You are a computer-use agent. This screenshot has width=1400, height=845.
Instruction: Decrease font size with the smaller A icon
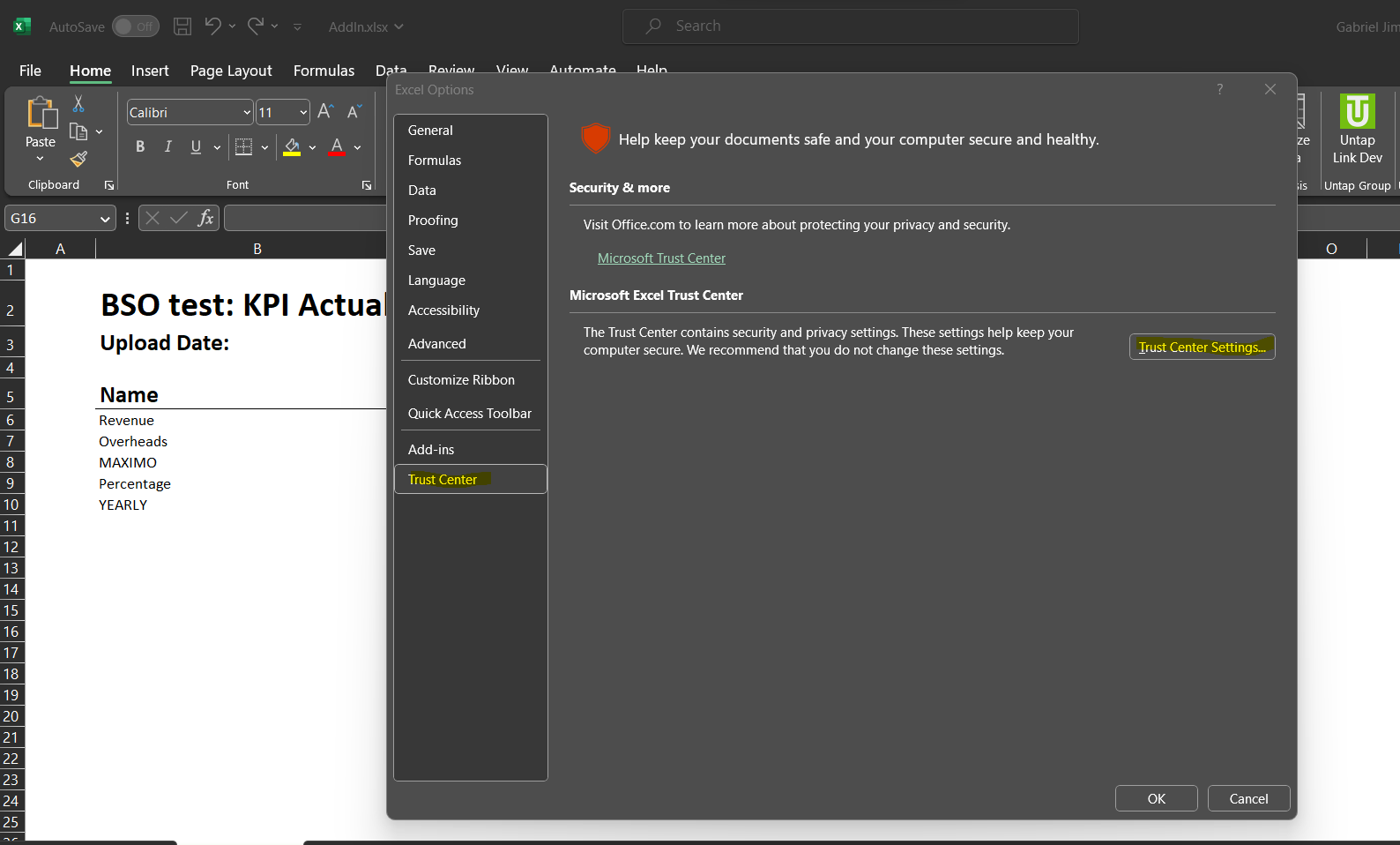click(x=354, y=112)
